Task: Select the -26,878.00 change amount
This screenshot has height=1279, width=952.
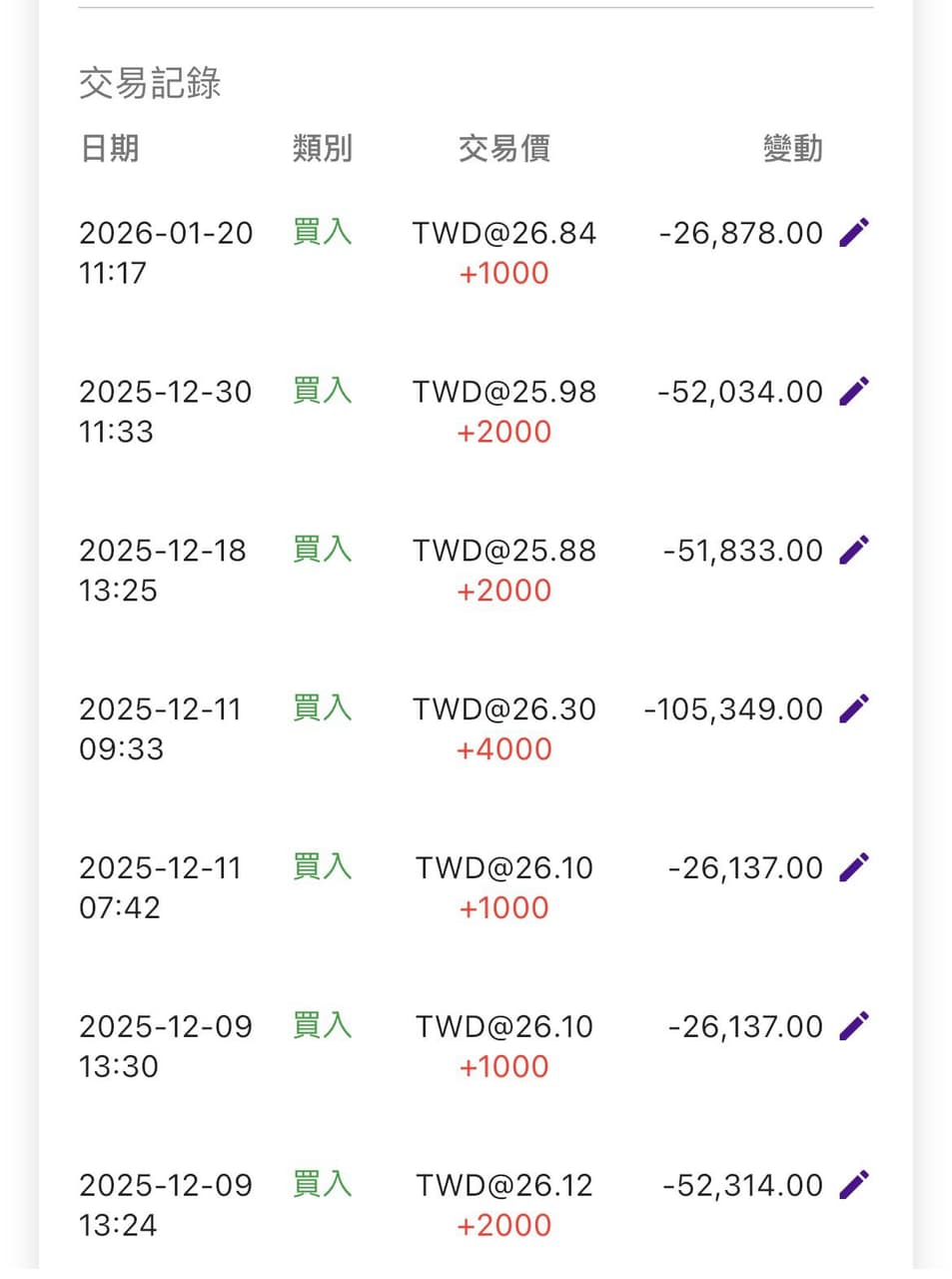Action: pos(741,233)
